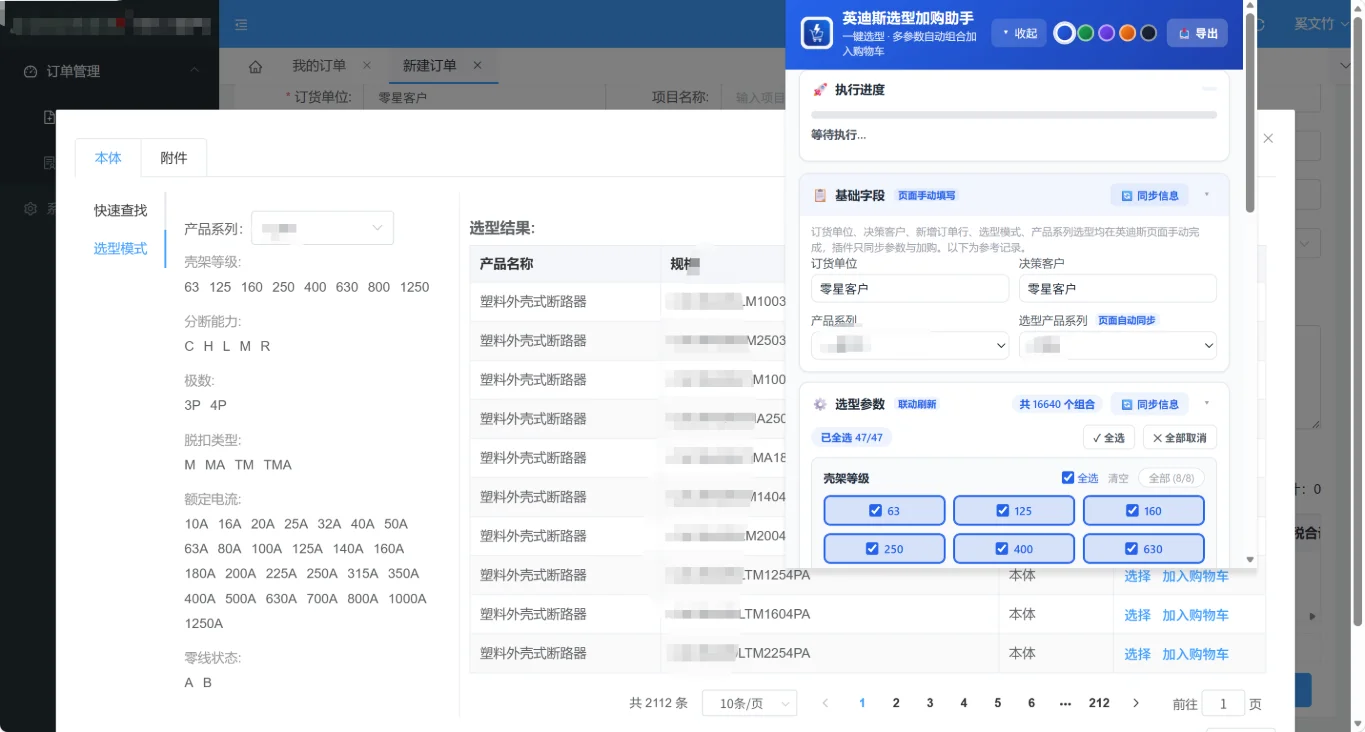Click the 订货单位 input in assistant panel
This screenshot has width=1365, height=732.
(910, 288)
